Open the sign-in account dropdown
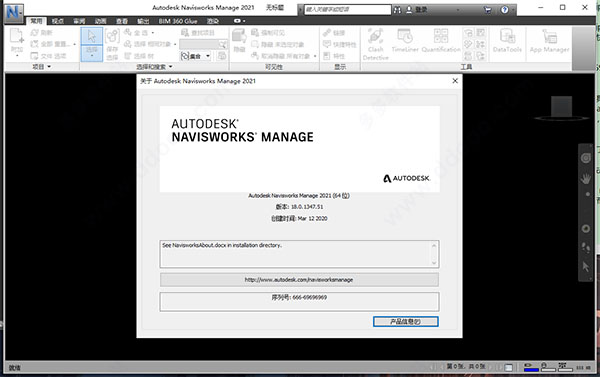The width and height of the screenshot is (600, 377). (458, 10)
